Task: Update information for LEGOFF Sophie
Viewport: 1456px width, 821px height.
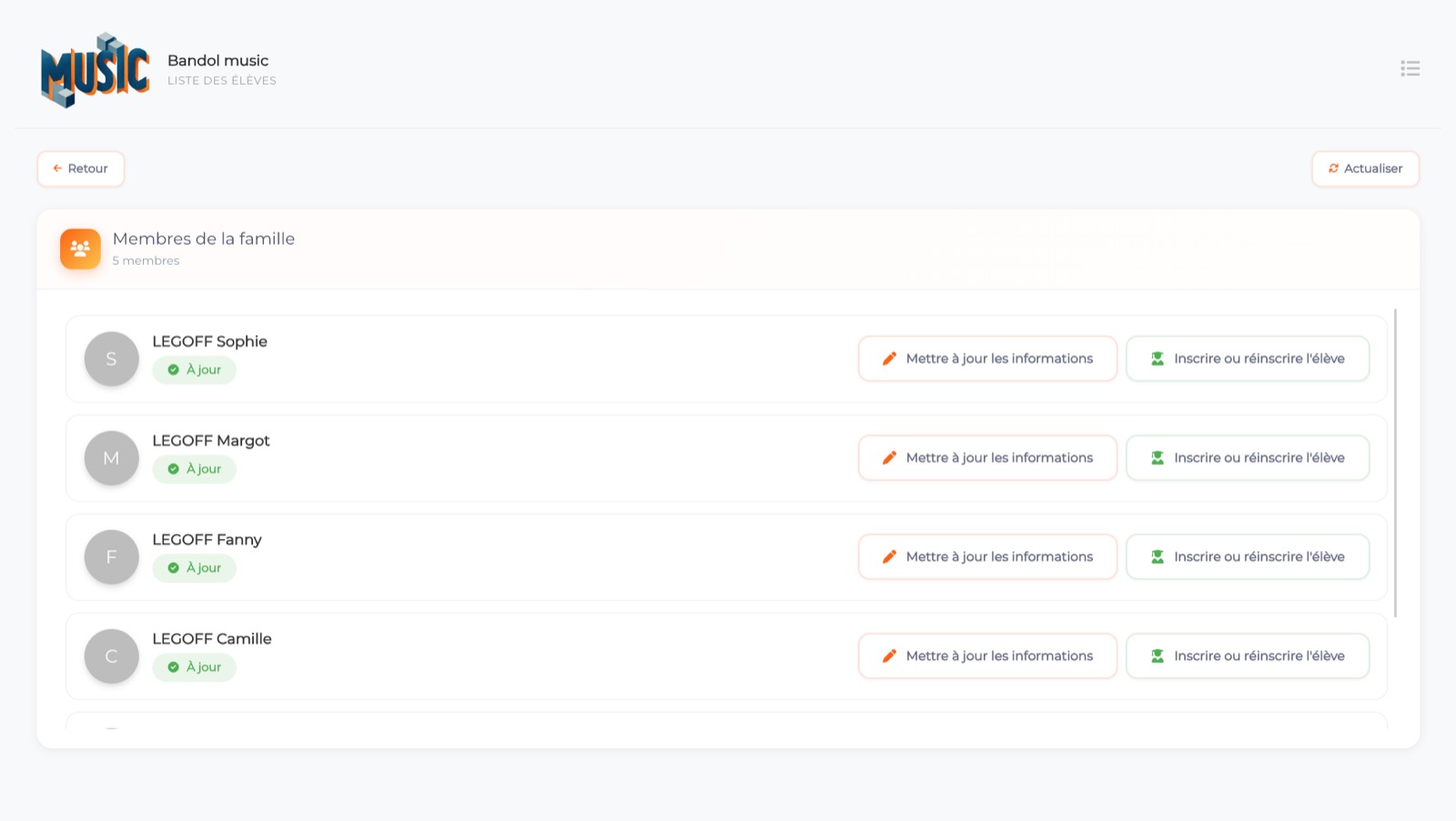Action: 987,359
